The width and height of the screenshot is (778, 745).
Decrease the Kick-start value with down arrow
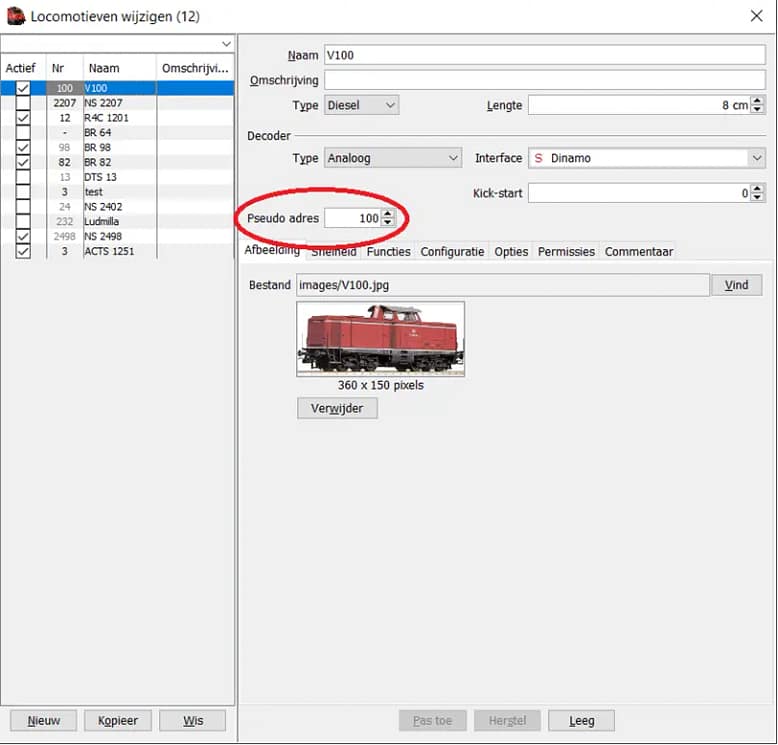(x=758, y=198)
